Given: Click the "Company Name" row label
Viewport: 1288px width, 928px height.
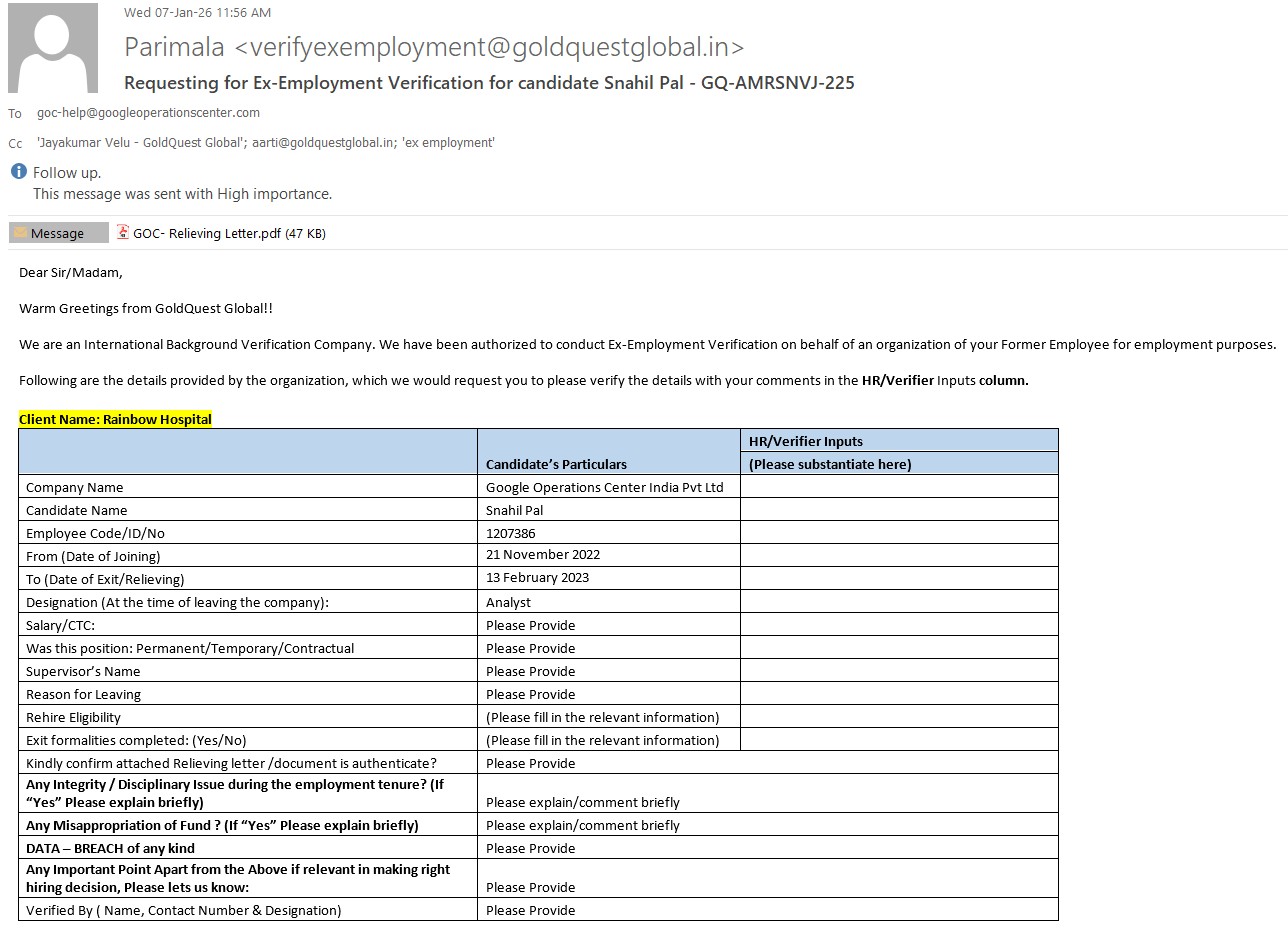Looking at the screenshot, I should [x=75, y=488].
